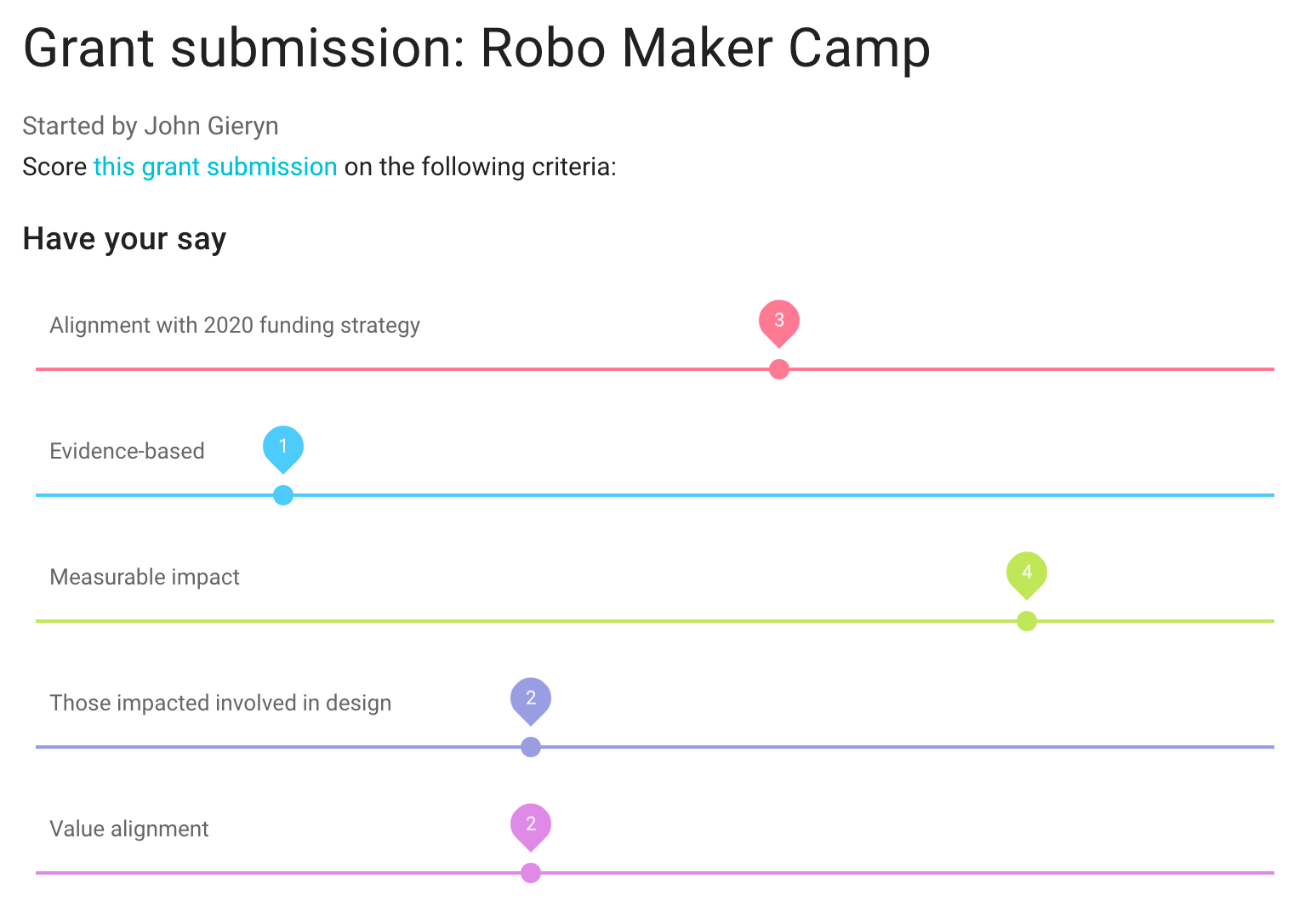
Task: Click the purple slider handle for 'Those impacted involved in design'
Action: (x=531, y=747)
